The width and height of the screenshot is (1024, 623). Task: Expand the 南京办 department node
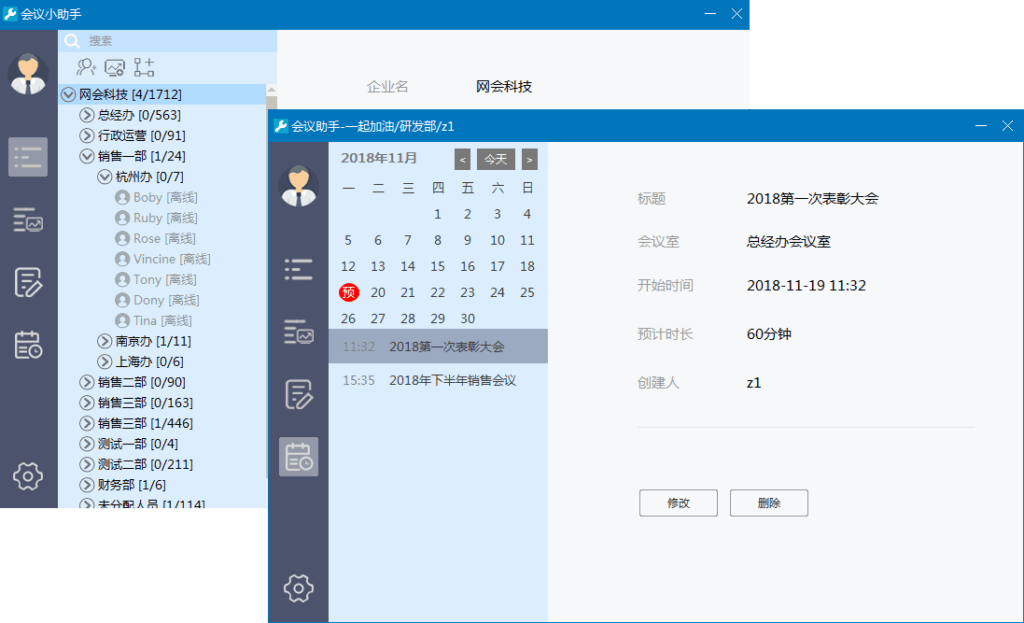click(x=104, y=341)
